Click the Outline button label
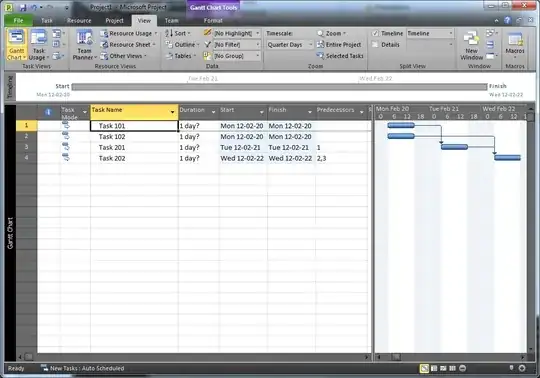Image resolution: width=540 pixels, height=378 pixels. pyautogui.click(x=185, y=45)
